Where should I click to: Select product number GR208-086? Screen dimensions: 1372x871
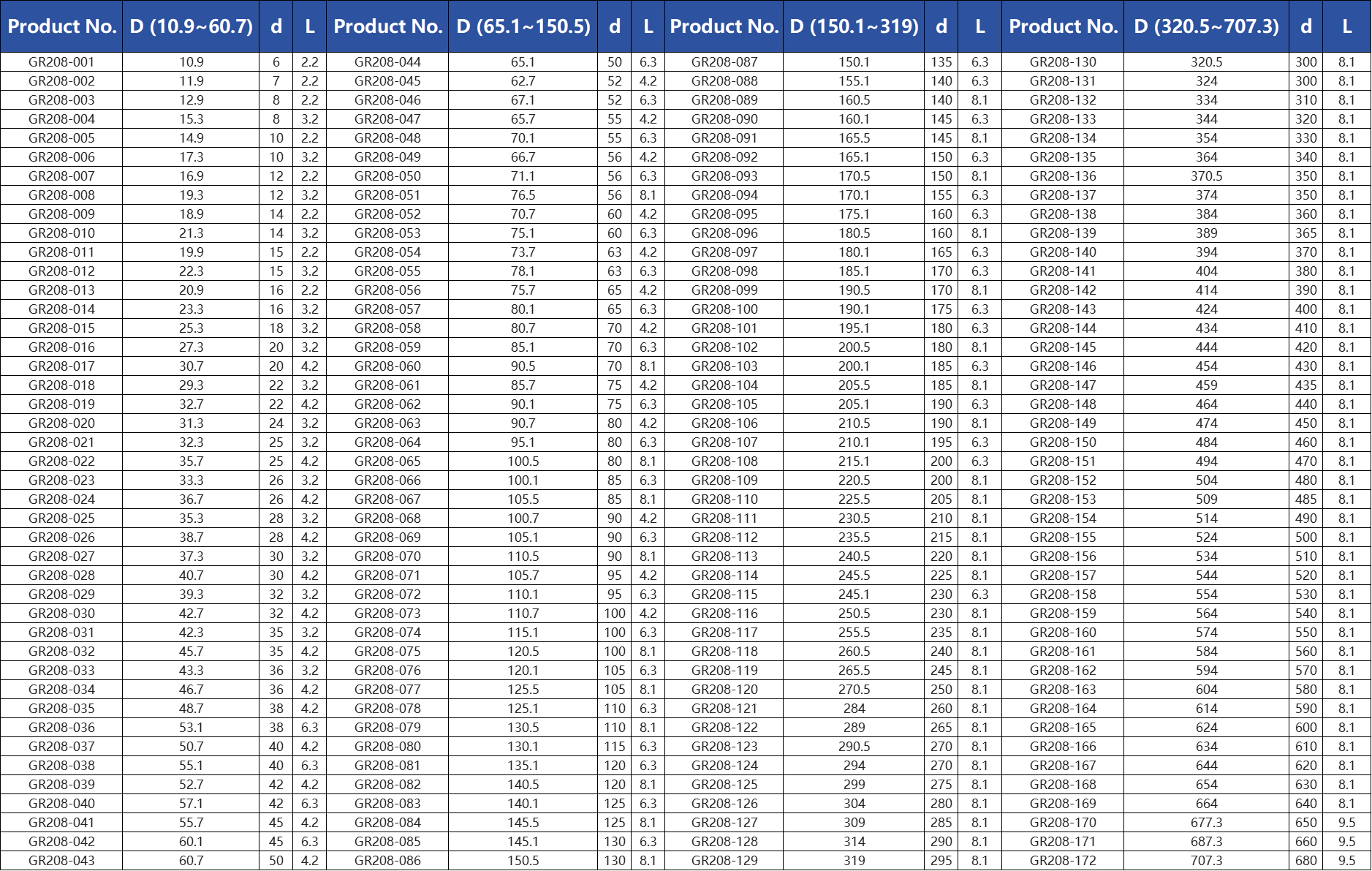click(387, 861)
